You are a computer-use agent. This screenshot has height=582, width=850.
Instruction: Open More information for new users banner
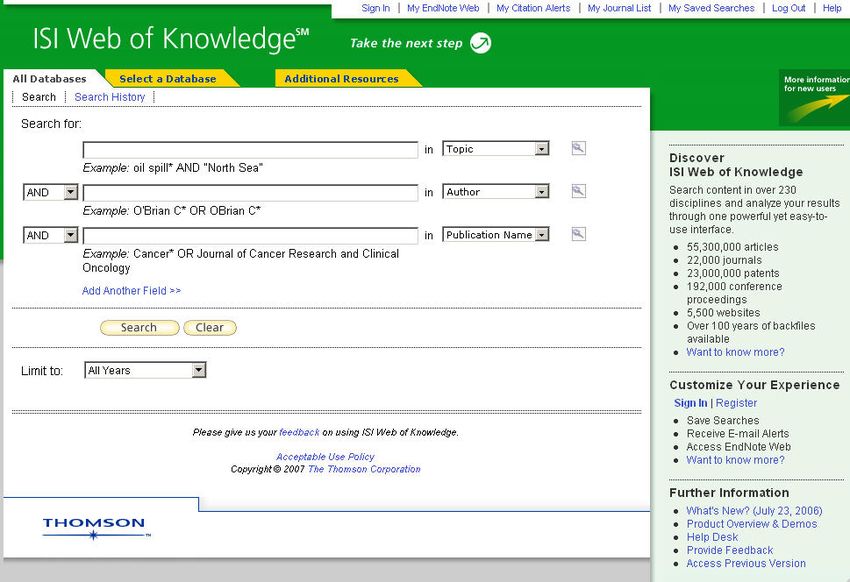click(x=814, y=98)
